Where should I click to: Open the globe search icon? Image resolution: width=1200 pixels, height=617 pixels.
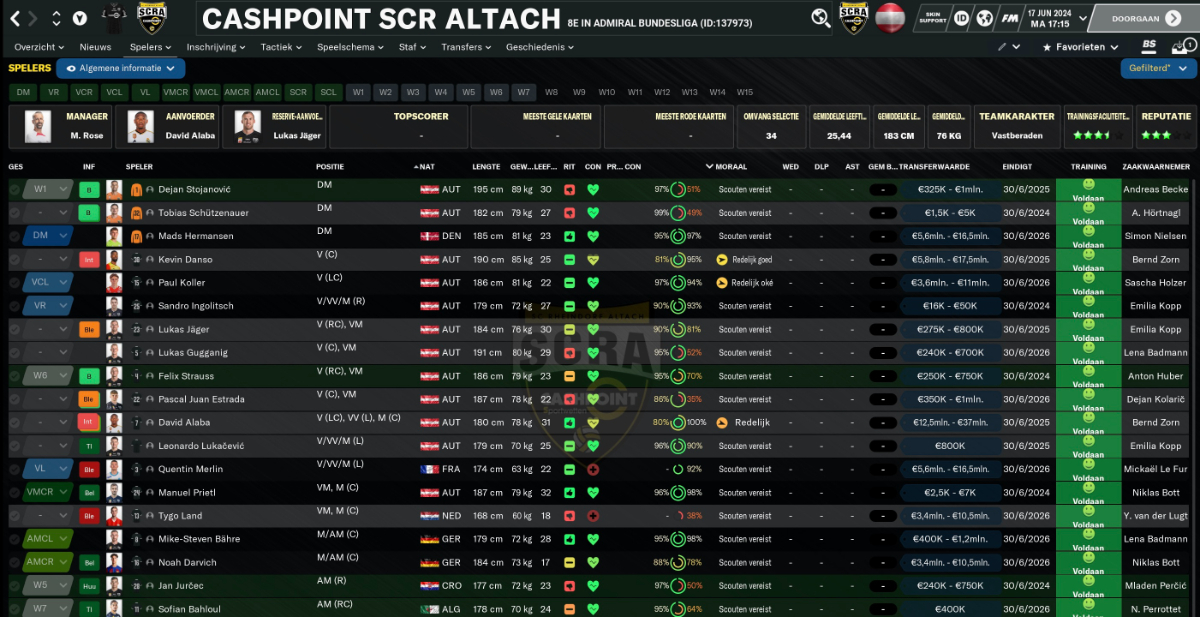821,17
